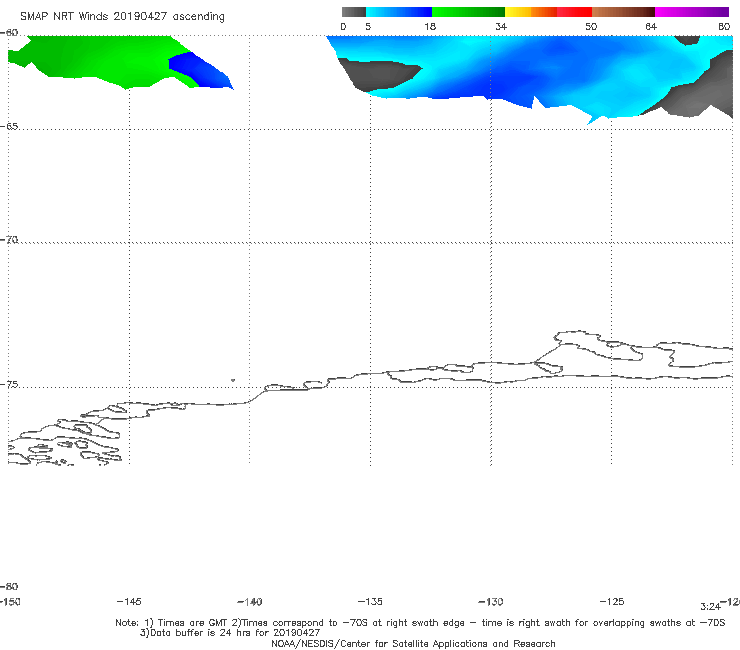Click the color bar label '18'
Screen dimensions: 740x650
[x=430, y=27]
